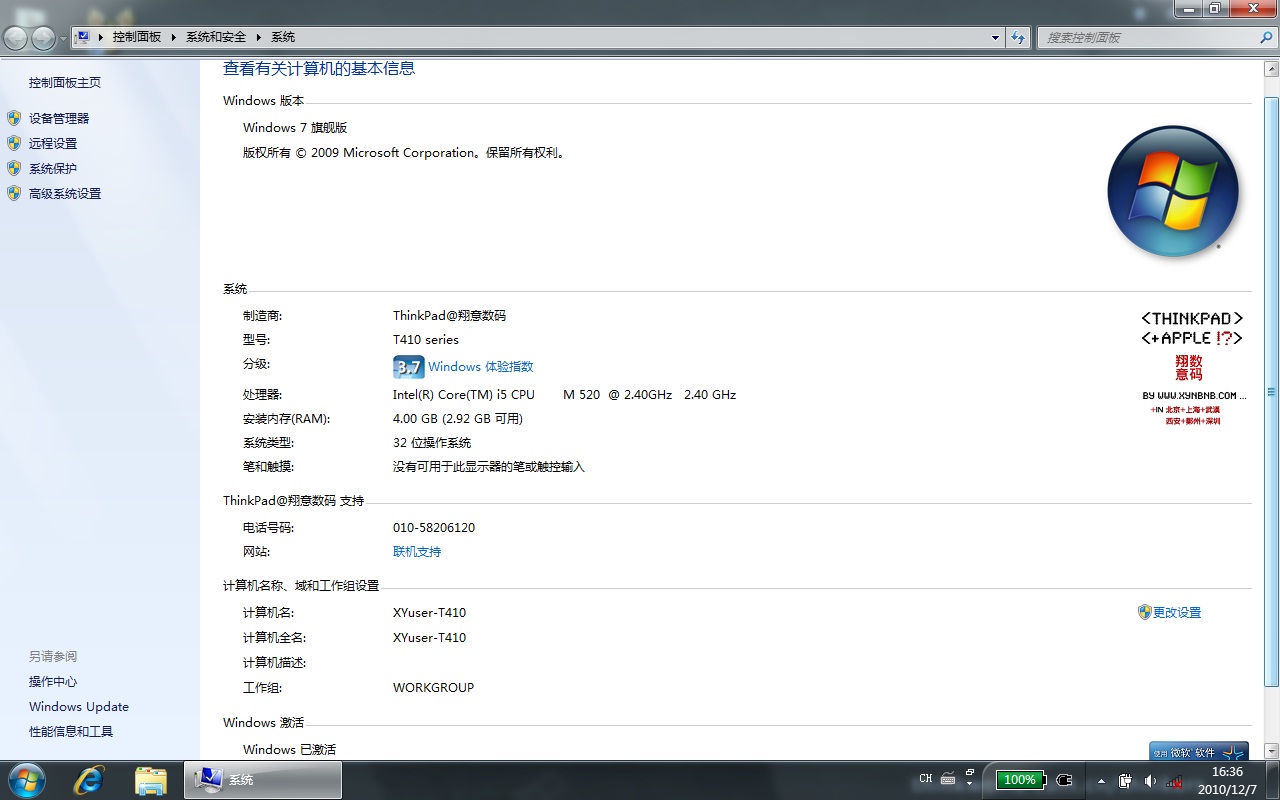Click shield icon next to 设备管理器

coord(14,118)
